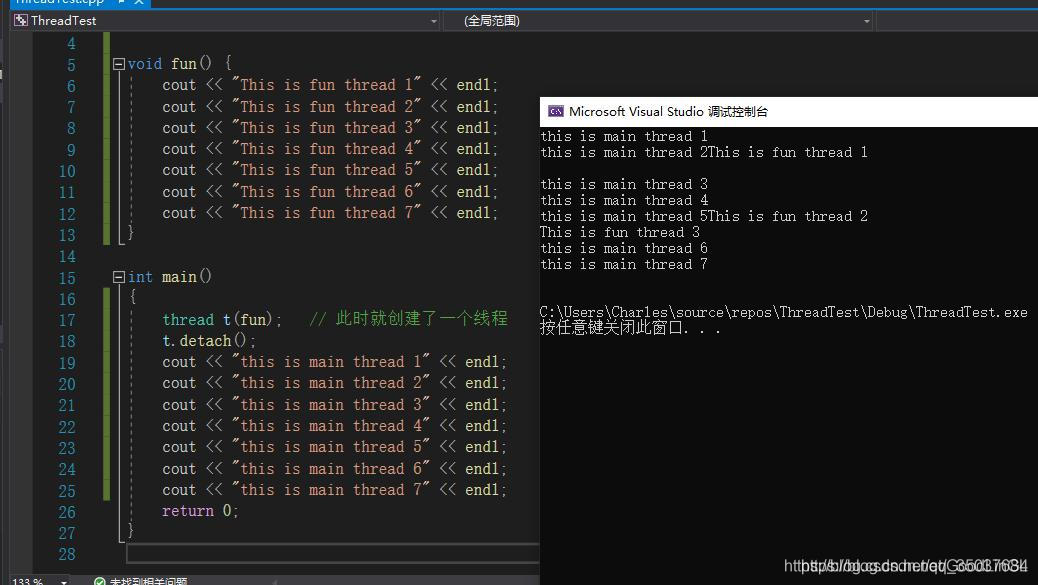This screenshot has height=585, width=1038.
Task: Open the 133 % zoom dropdown
Action: (64, 582)
